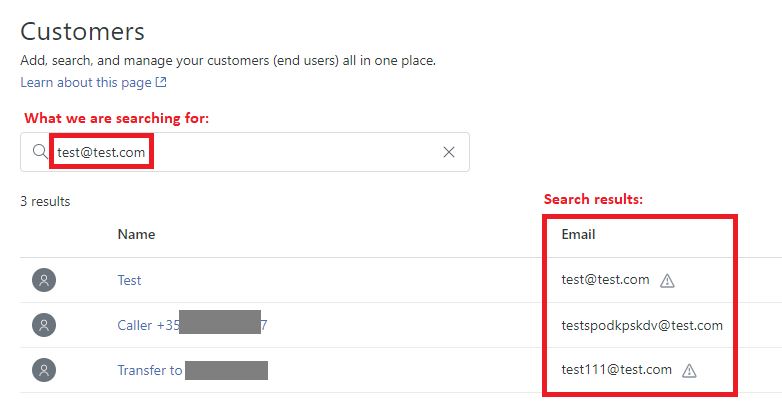
Task: Select the testspodkpskdv@test.com email cell
Action: tap(641, 325)
